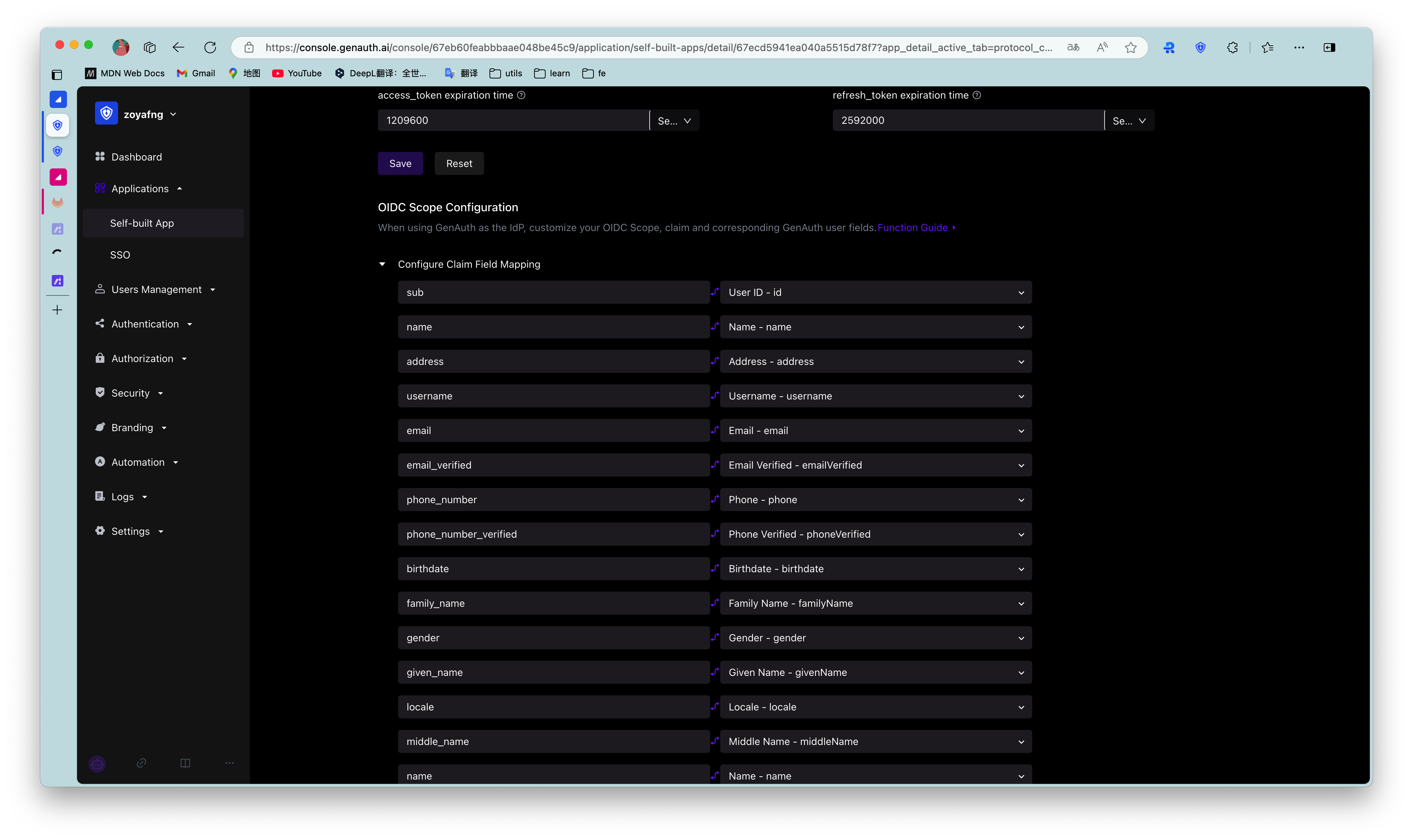Open the Dashboard page

point(136,157)
